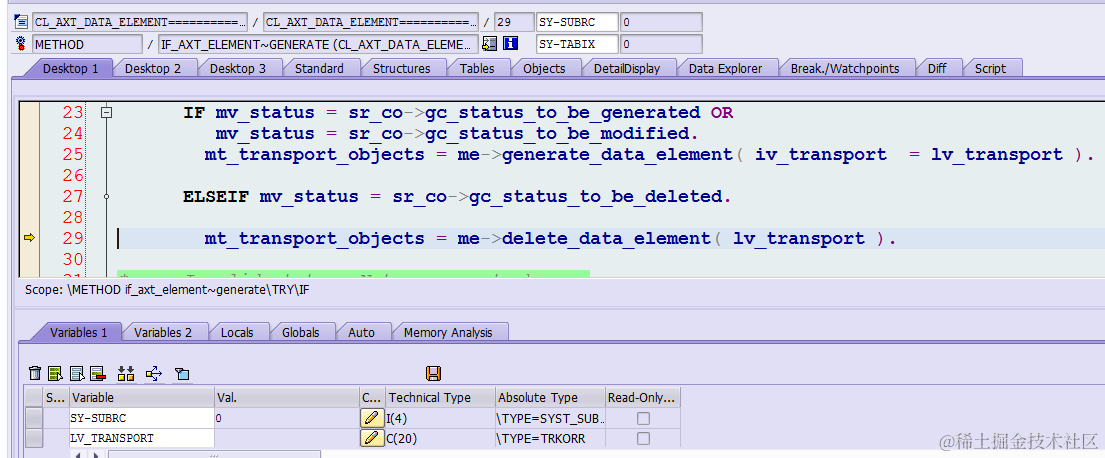Viewport: 1105px width, 458px height.
Task: Click the LV_TRANSPORT variable name cell
Action: point(142,438)
